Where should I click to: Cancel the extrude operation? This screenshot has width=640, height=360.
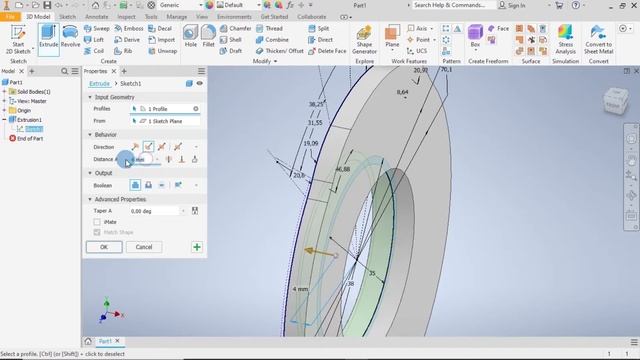[144, 247]
